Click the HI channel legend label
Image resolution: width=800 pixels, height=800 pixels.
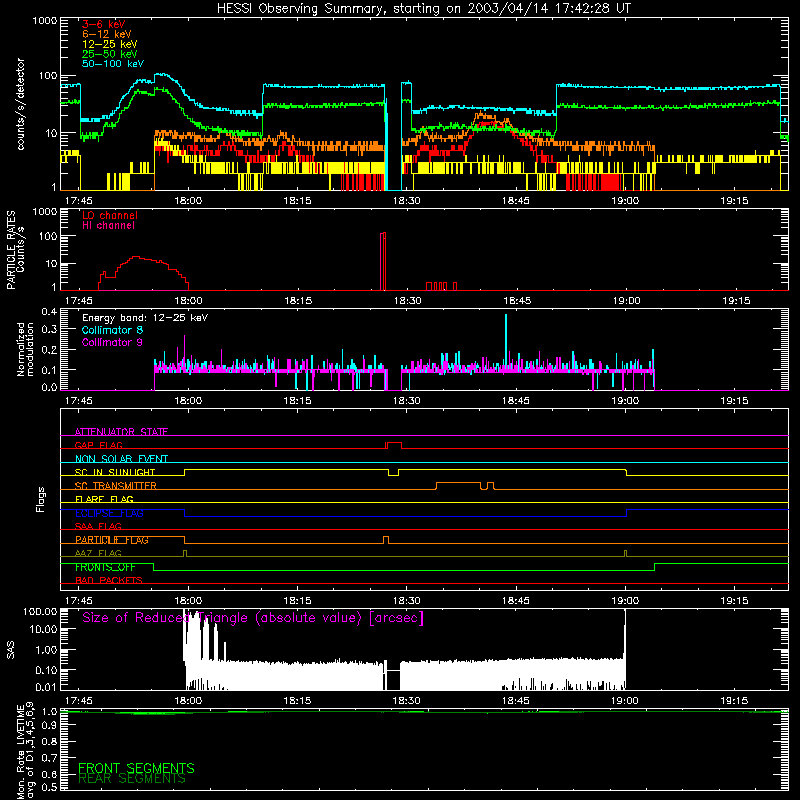pyautogui.click(x=108, y=226)
